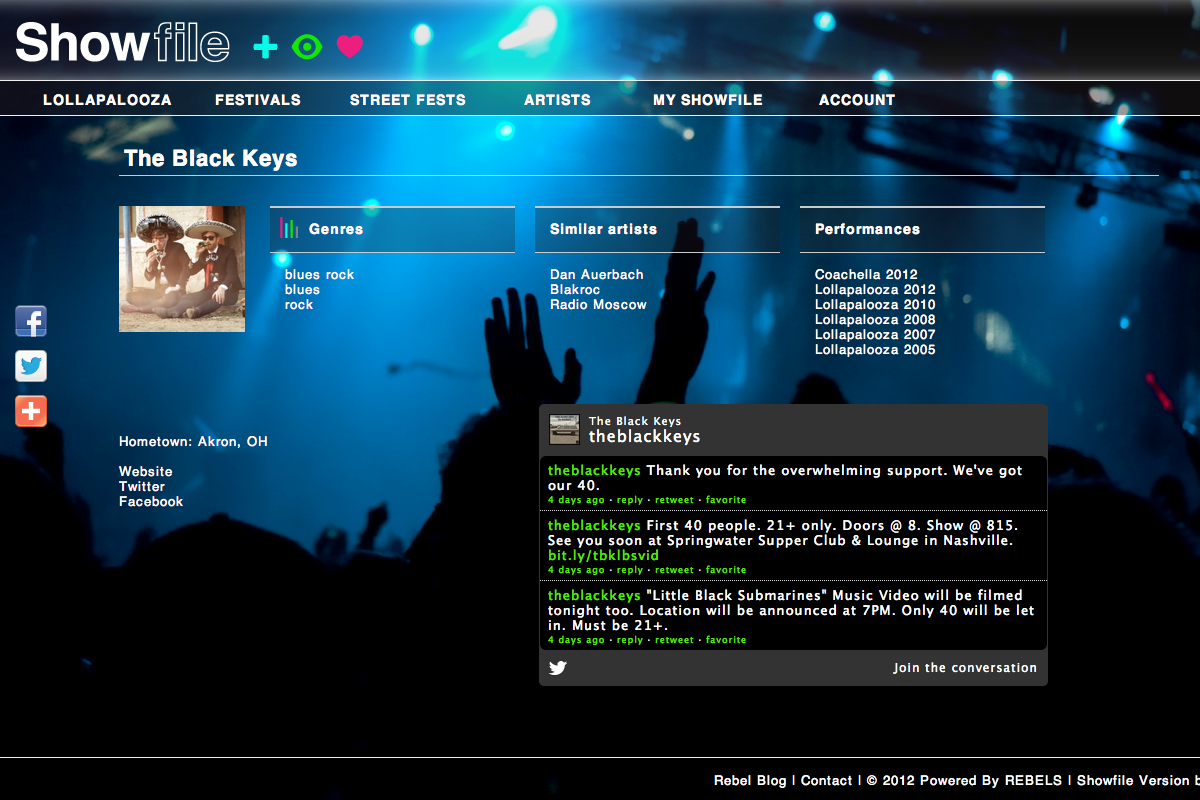The image size is (1200, 800).
Task: Click The Black Keys artist photo
Action: click(x=182, y=269)
